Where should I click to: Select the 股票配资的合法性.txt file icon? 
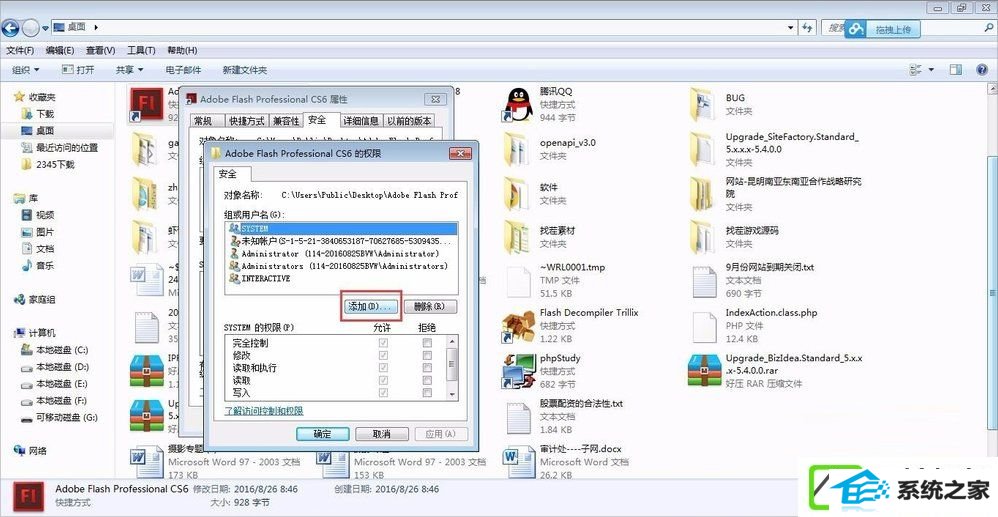point(519,416)
